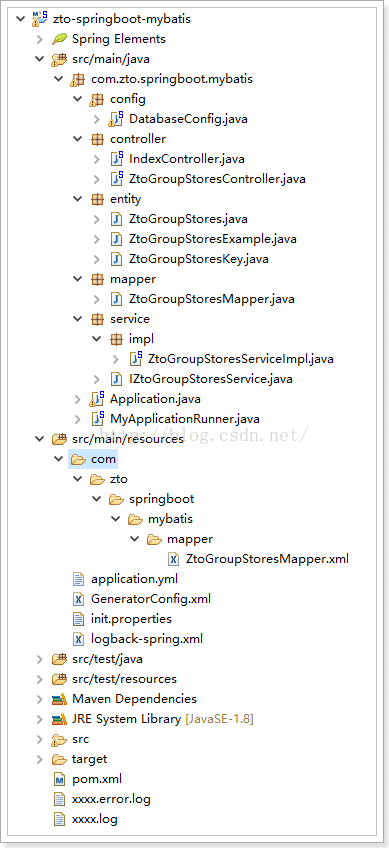This screenshot has width=389, height=848.
Task: Select the mybatis resources folder
Action: [x=170, y=519]
